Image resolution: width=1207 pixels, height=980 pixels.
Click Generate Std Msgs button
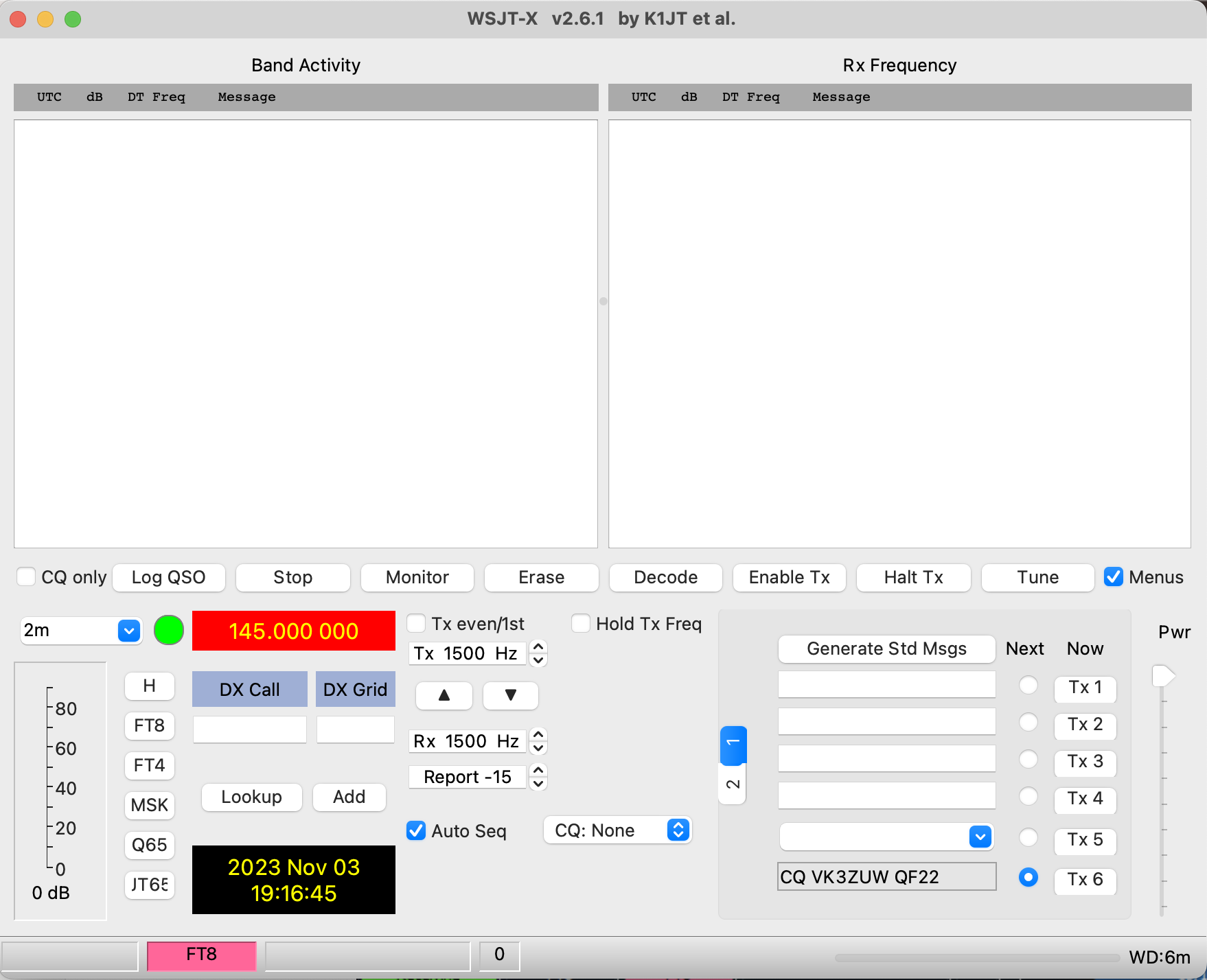[x=886, y=649]
